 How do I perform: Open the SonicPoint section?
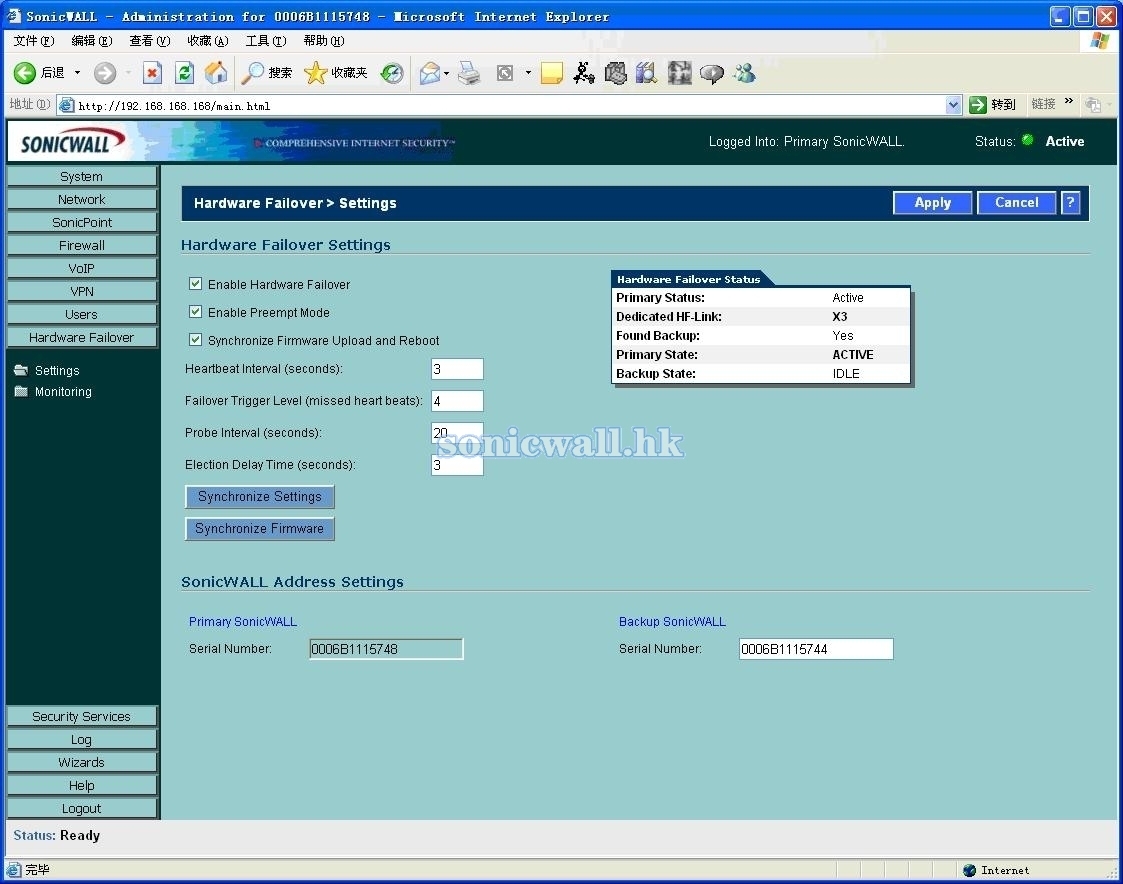pyautogui.click(x=82, y=222)
